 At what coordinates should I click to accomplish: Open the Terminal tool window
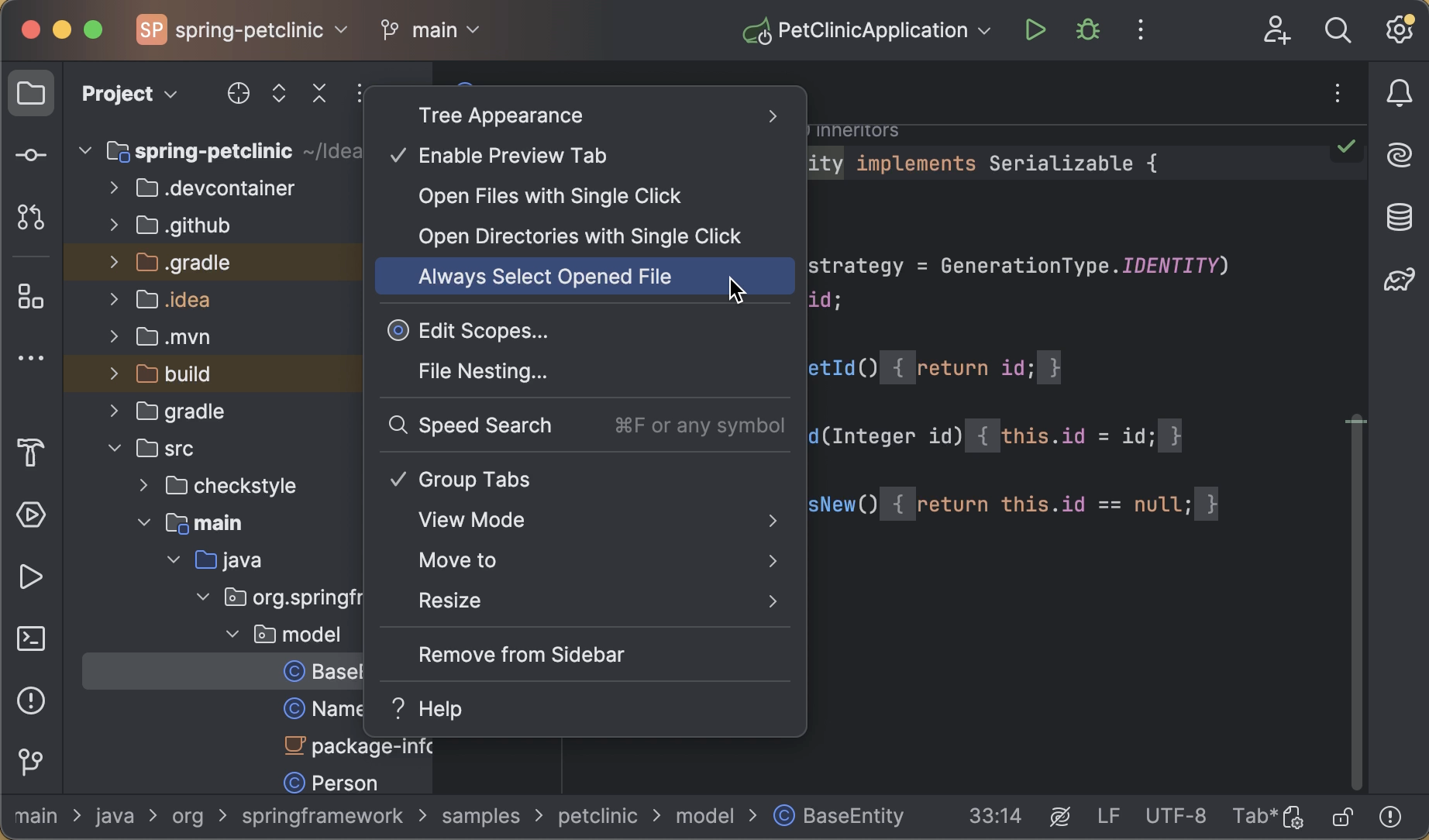pos(31,638)
